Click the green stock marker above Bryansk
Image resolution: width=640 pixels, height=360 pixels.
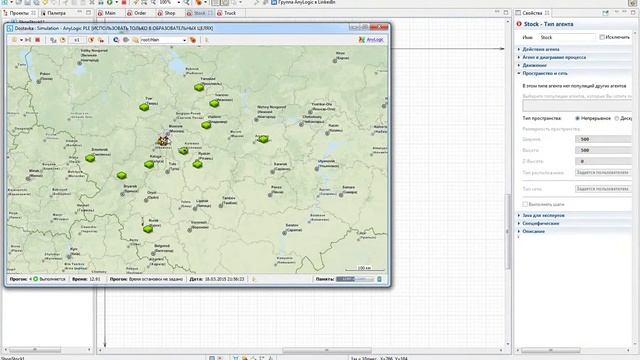pos(121,176)
